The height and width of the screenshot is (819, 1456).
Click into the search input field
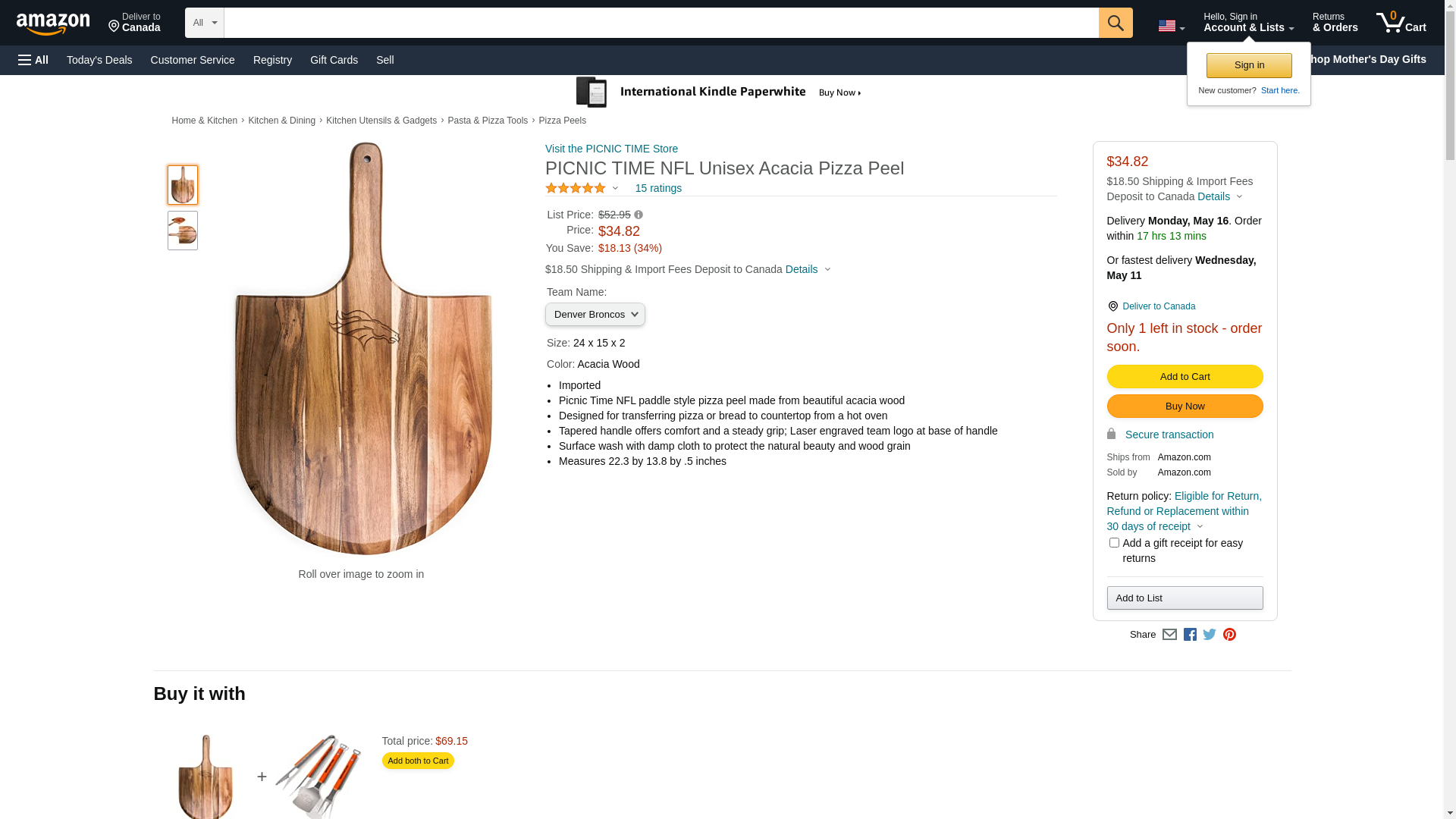click(x=661, y=23)
